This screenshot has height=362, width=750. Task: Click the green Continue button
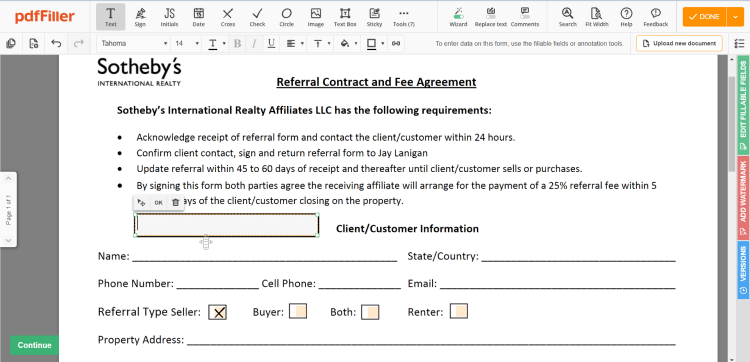tap(34, 345)
